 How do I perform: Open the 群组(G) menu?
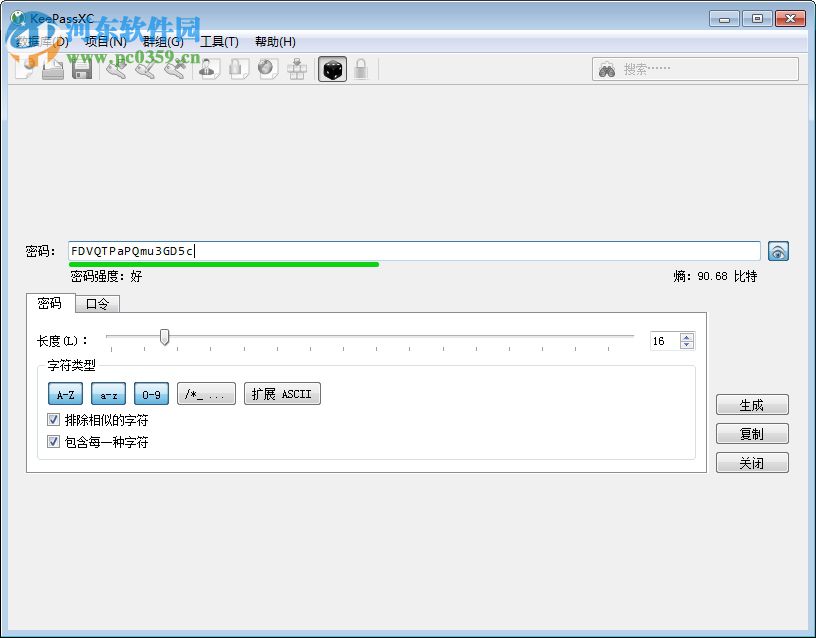click(163, 42)
